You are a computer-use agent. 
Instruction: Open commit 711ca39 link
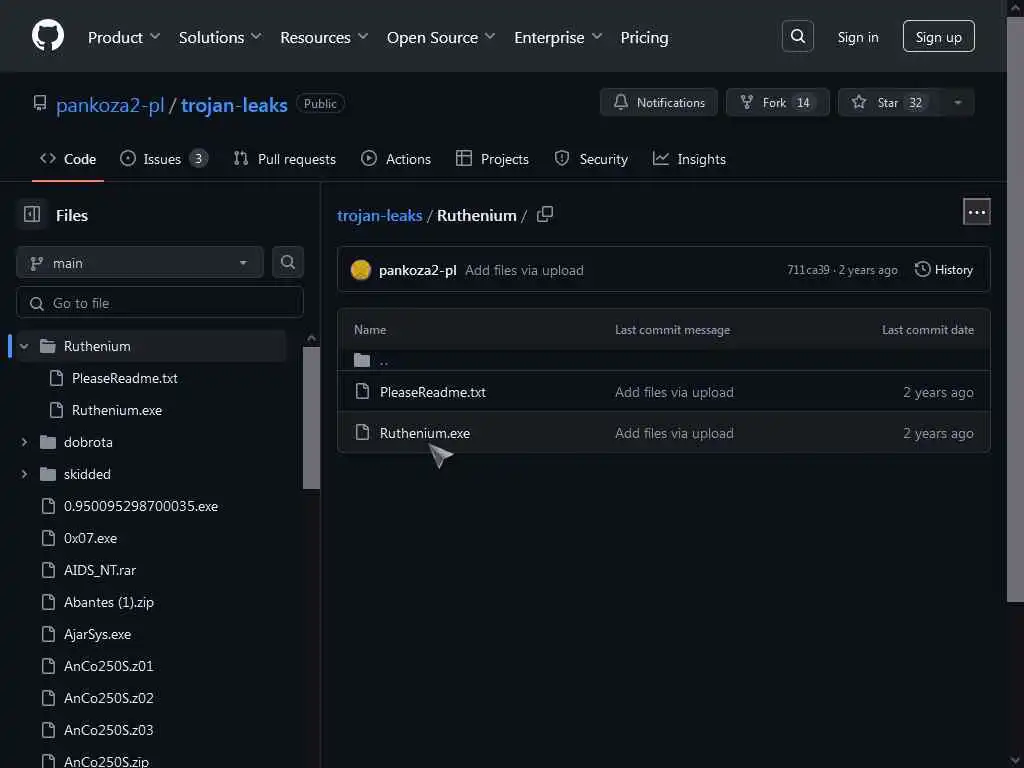tap(808, 270)
